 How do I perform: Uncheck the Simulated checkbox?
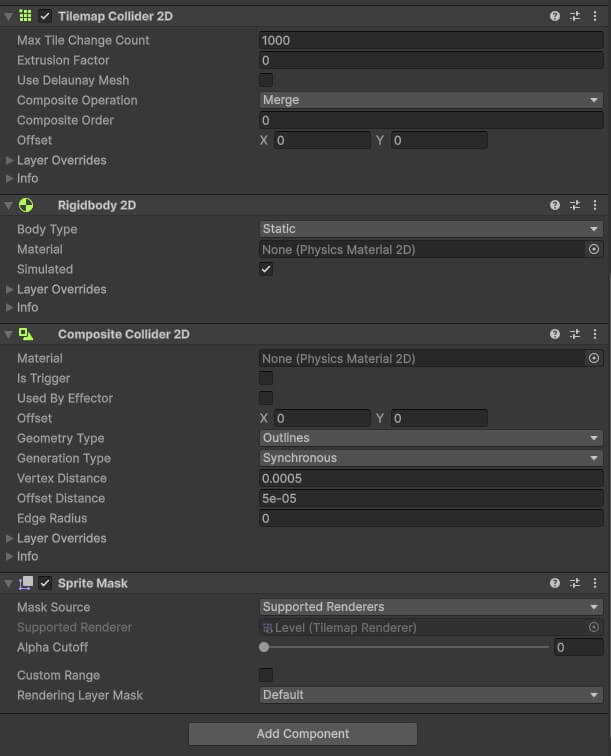pos(266,269)
